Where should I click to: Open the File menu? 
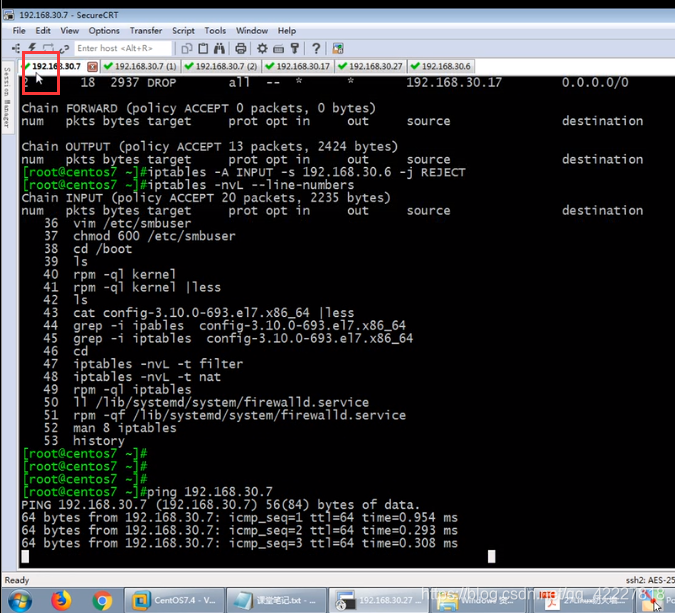[x=19, y=31]
